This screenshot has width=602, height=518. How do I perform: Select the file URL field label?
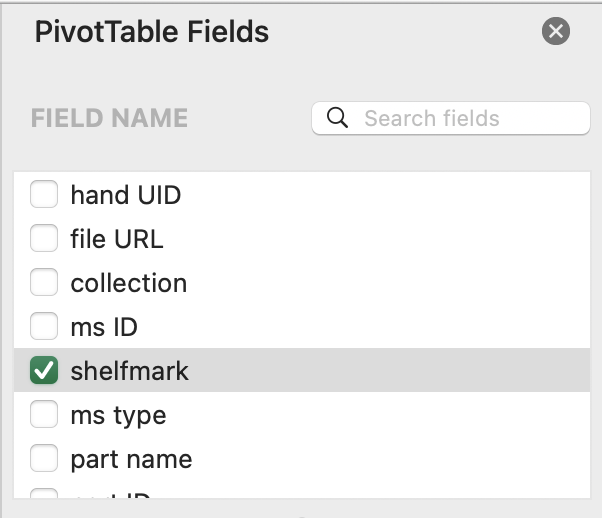pyautogui.click(x=117, y=239)
